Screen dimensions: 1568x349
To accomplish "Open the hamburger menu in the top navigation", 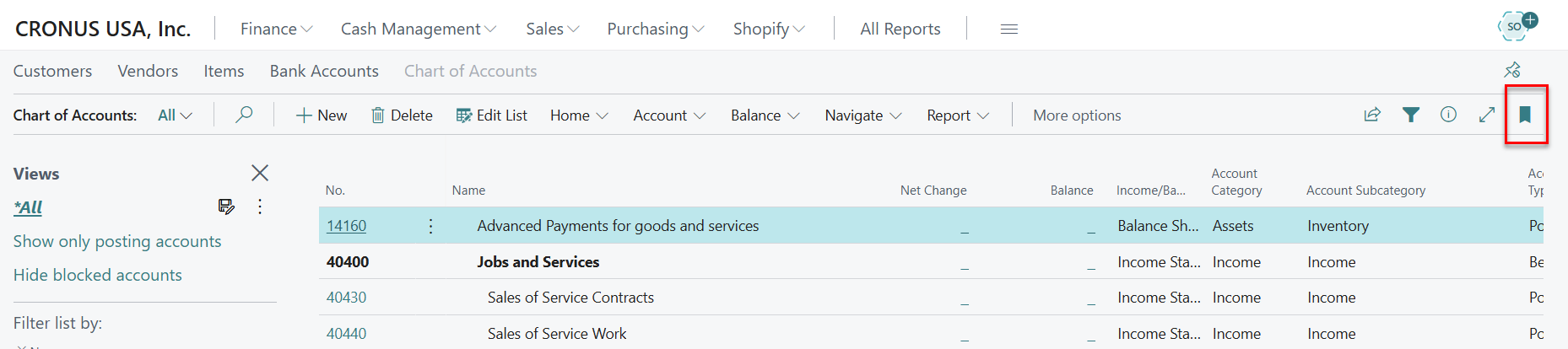I will (x=1008, y=29).
